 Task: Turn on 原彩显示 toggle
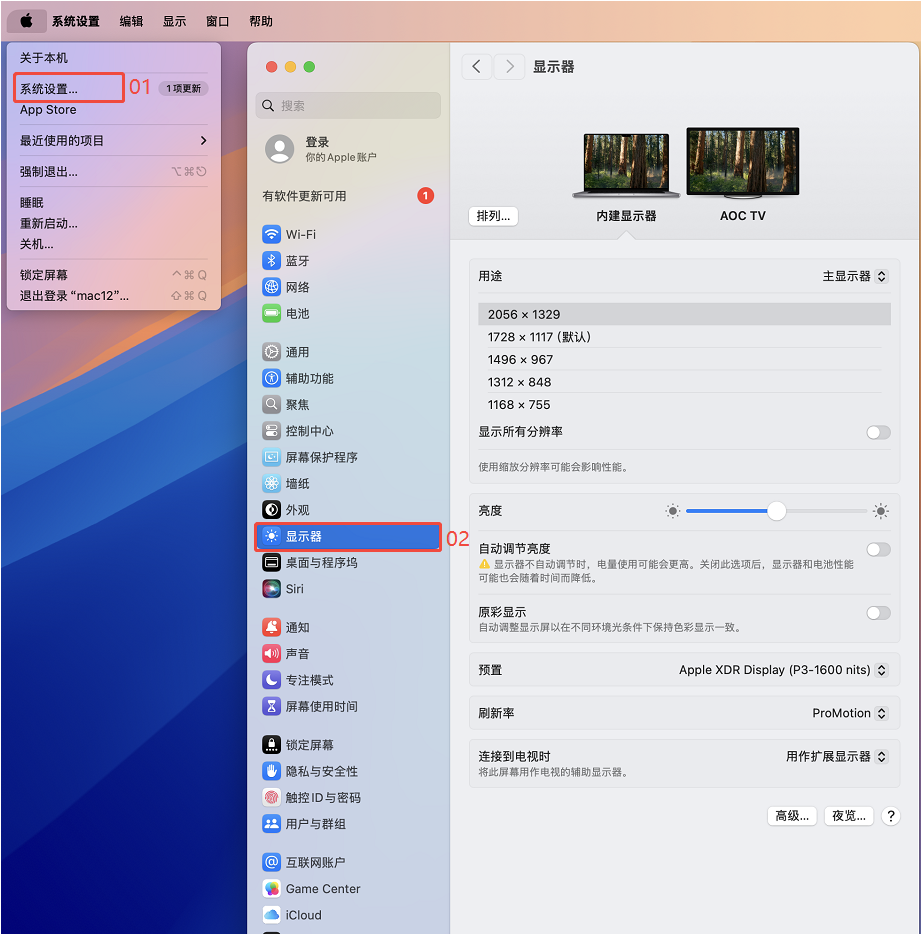[x=877, y=613]
